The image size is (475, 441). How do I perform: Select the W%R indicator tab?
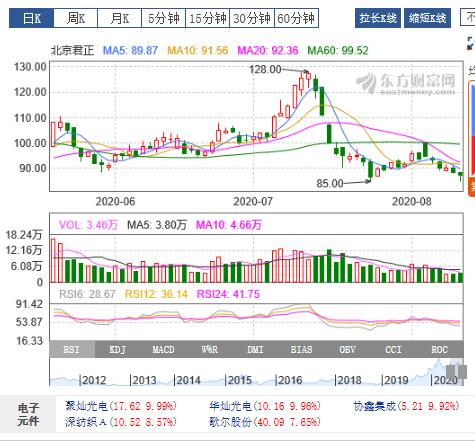(x=209, y=349)
